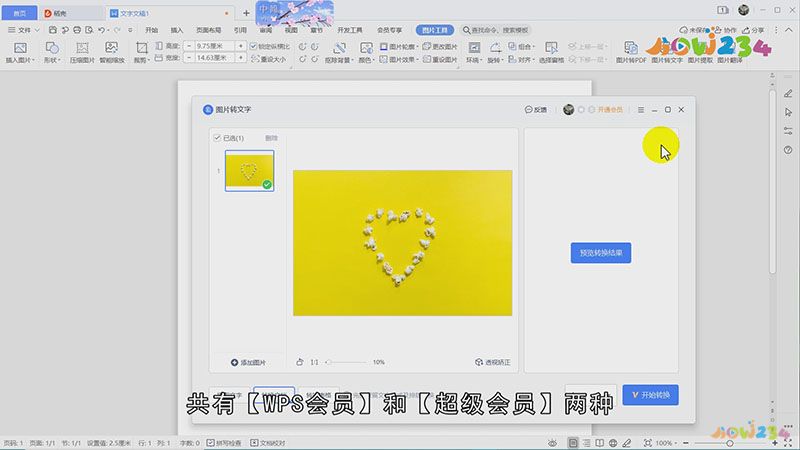The height and width of the screenshot is (450, 800).
Task: Click the 反馈 feedback icon in dialog
Action: 529,110
